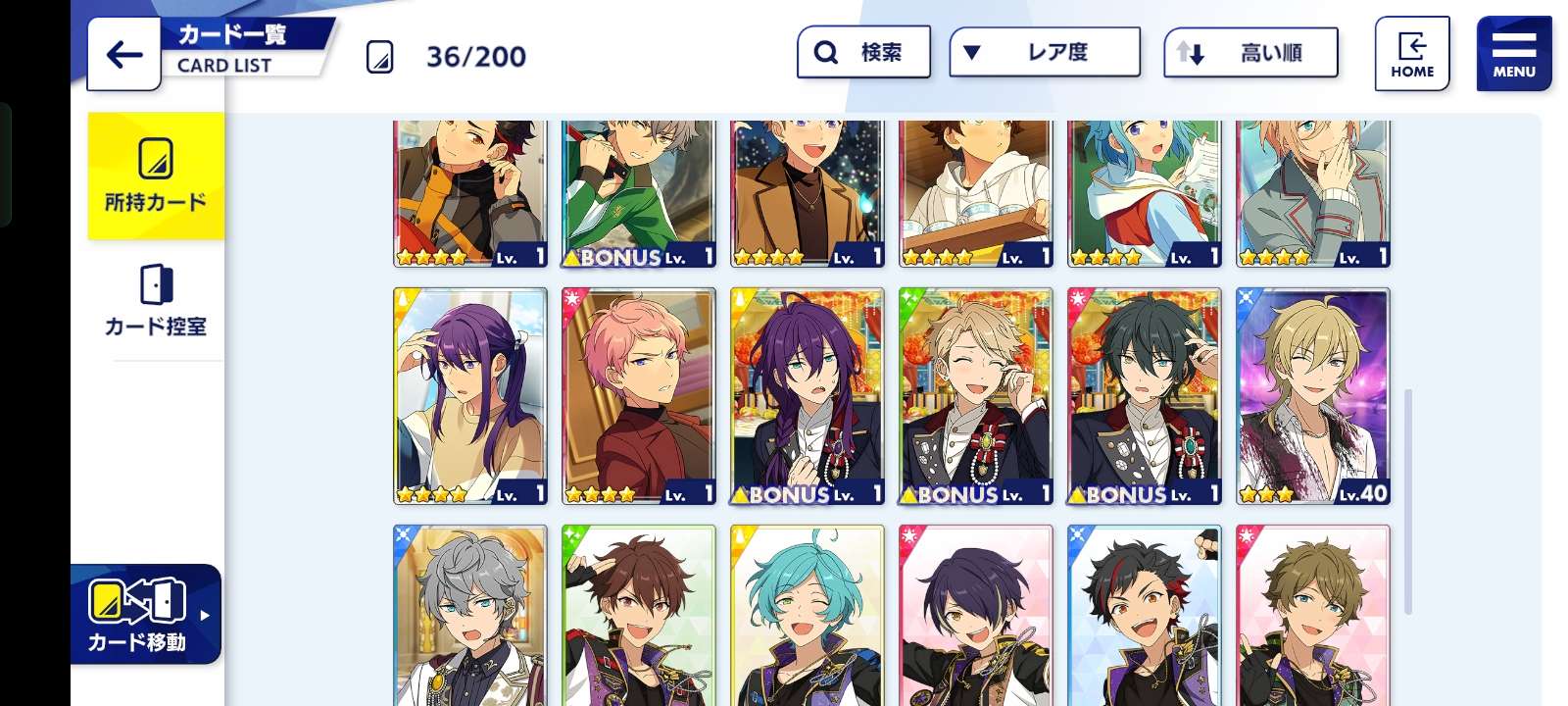Image resolution: width=1568 pixels, height=706 pixels.
Task: Click the card count icon beside 36/200
Action: pos(380,57)
